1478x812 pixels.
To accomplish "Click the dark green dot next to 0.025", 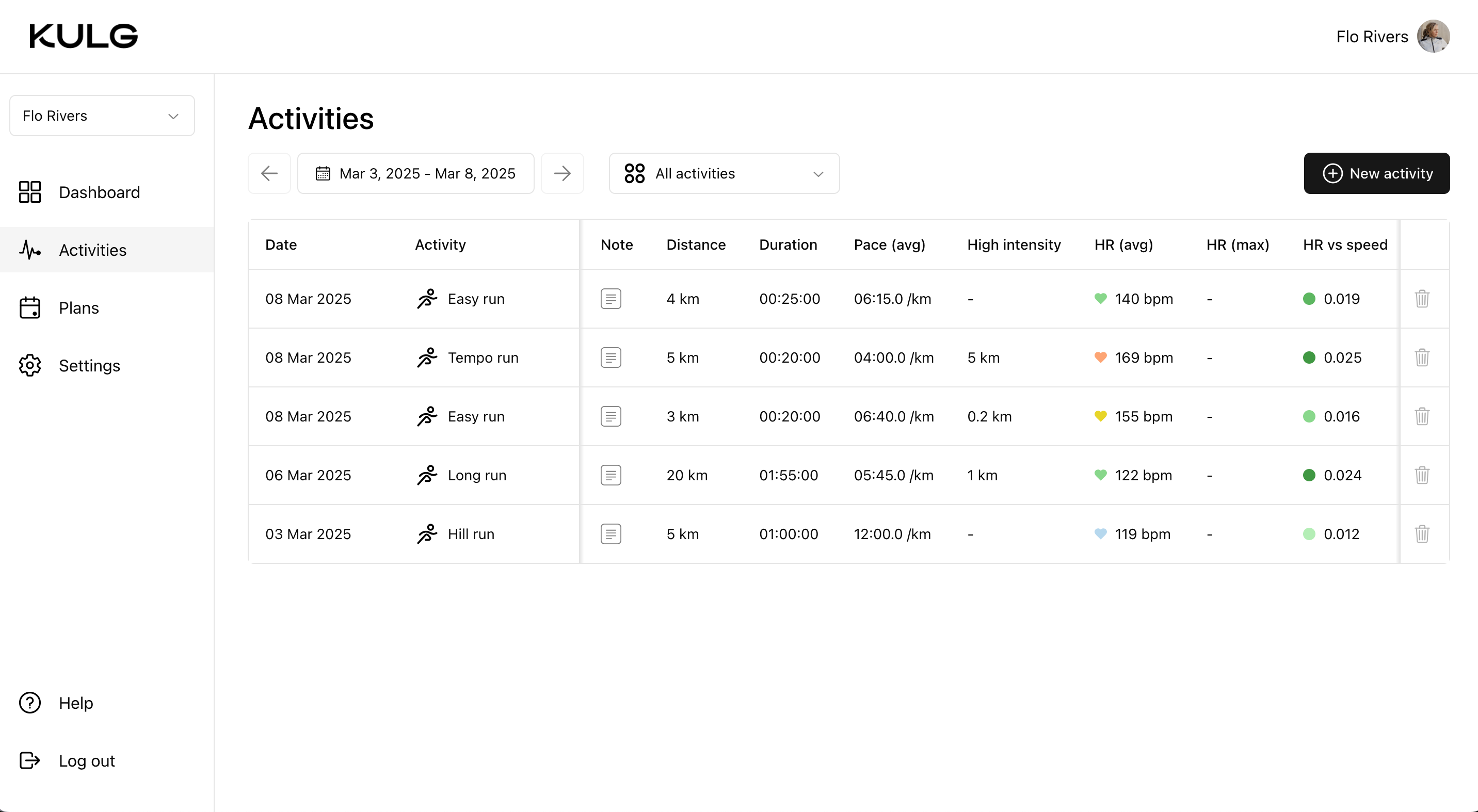I will [1309, 358].
